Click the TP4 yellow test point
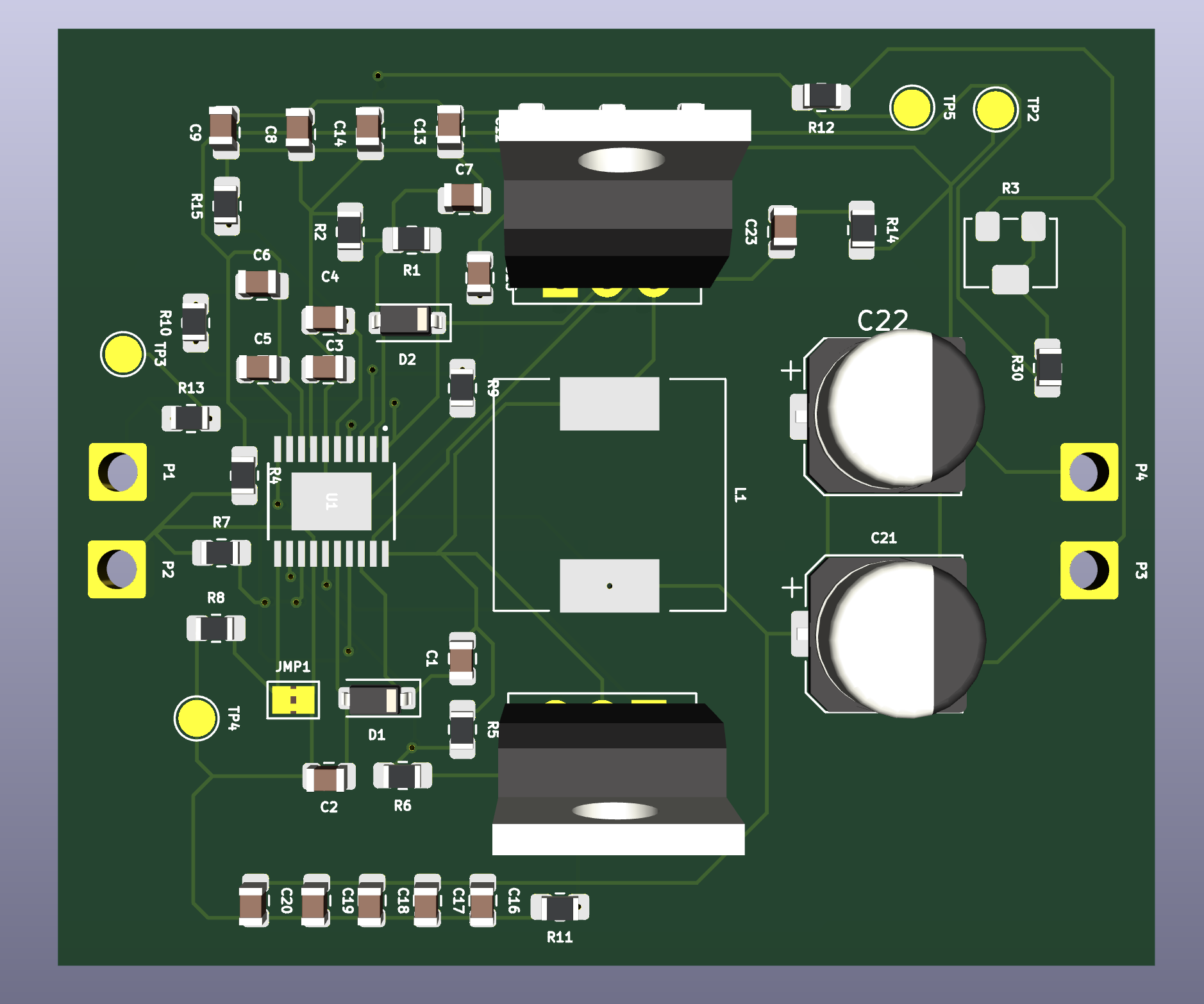The width and height of the screenshot is (1204, 1004). coord(196,718)
